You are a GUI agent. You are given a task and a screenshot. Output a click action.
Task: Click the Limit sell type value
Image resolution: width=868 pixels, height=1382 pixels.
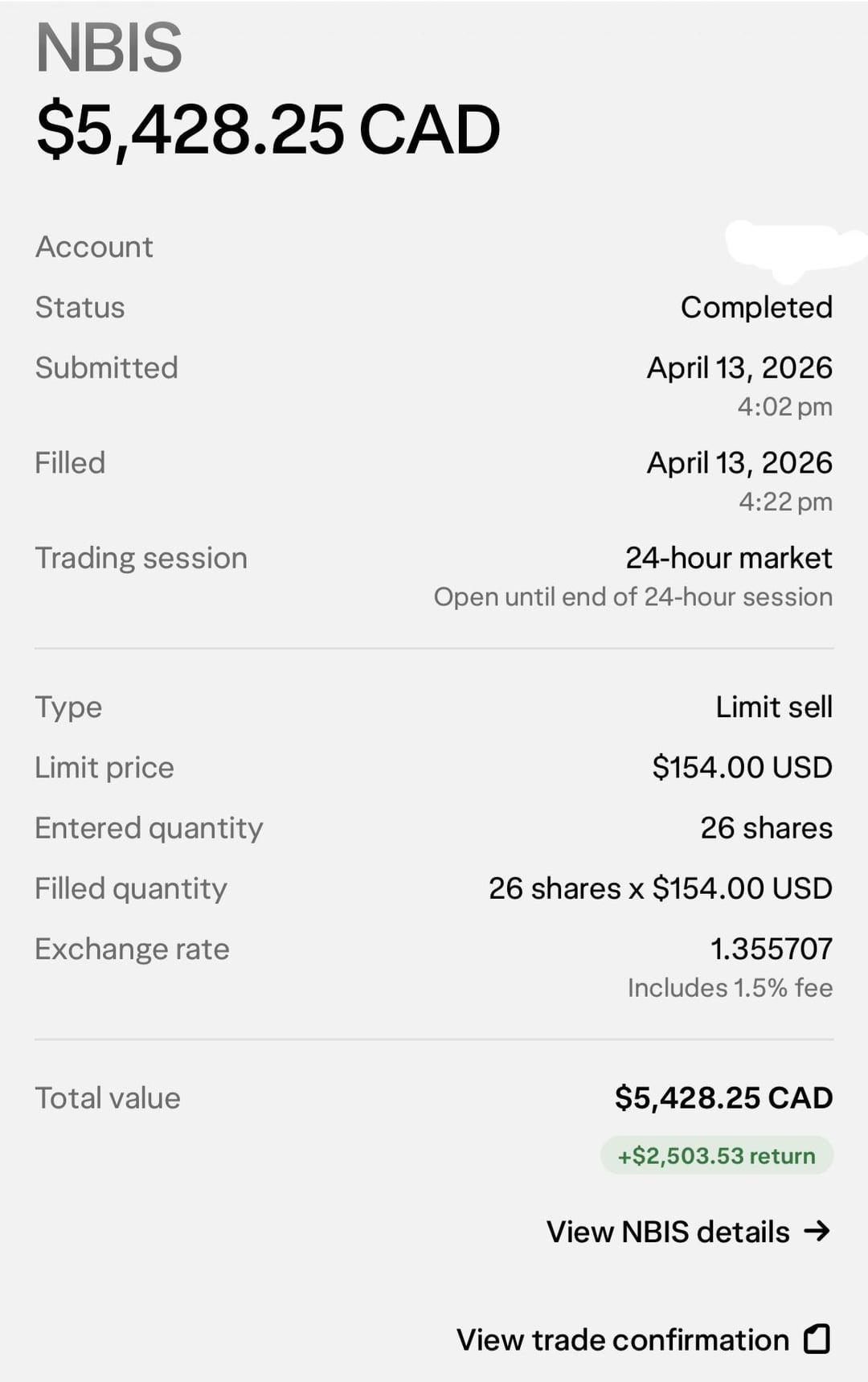(x=774, y=707)
